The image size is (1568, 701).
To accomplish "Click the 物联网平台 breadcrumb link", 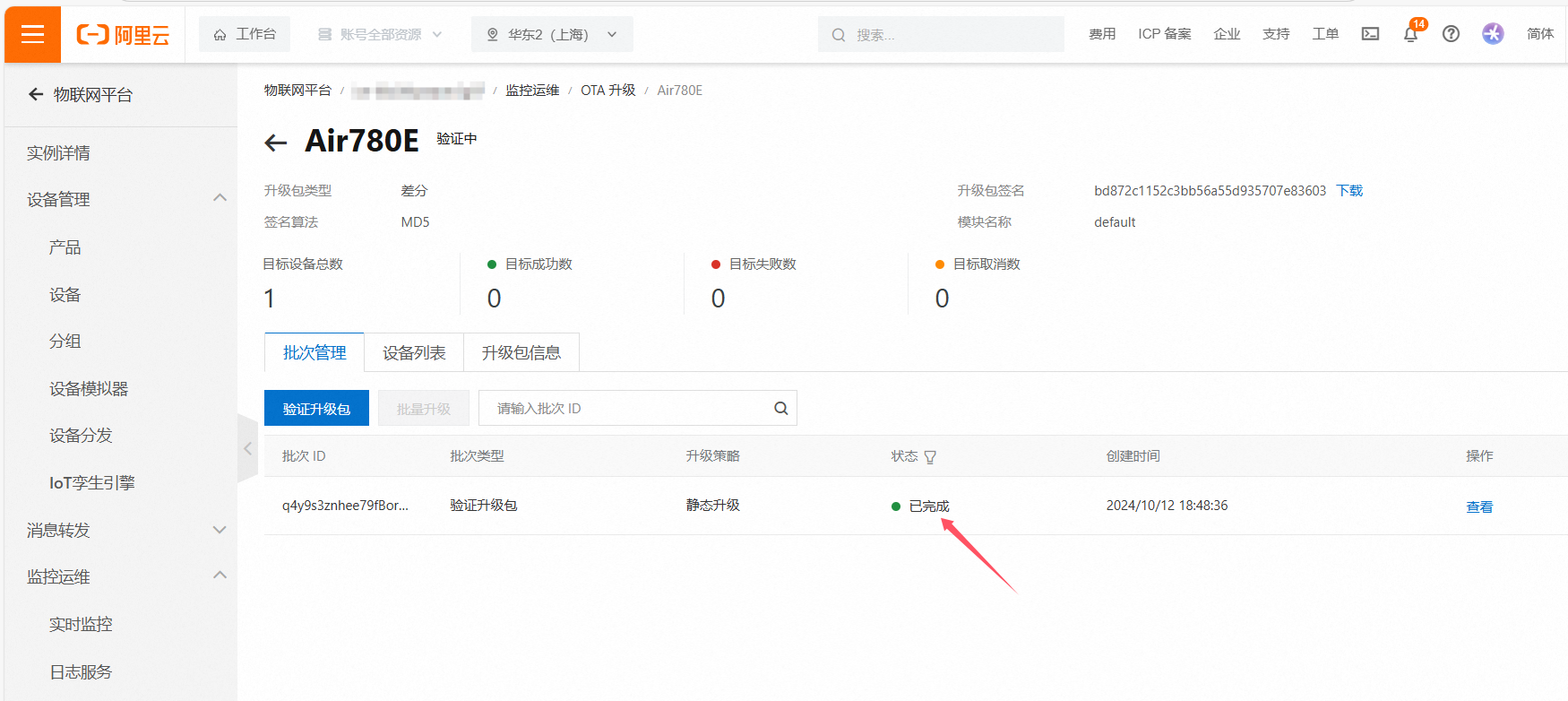I will point(297,91).
